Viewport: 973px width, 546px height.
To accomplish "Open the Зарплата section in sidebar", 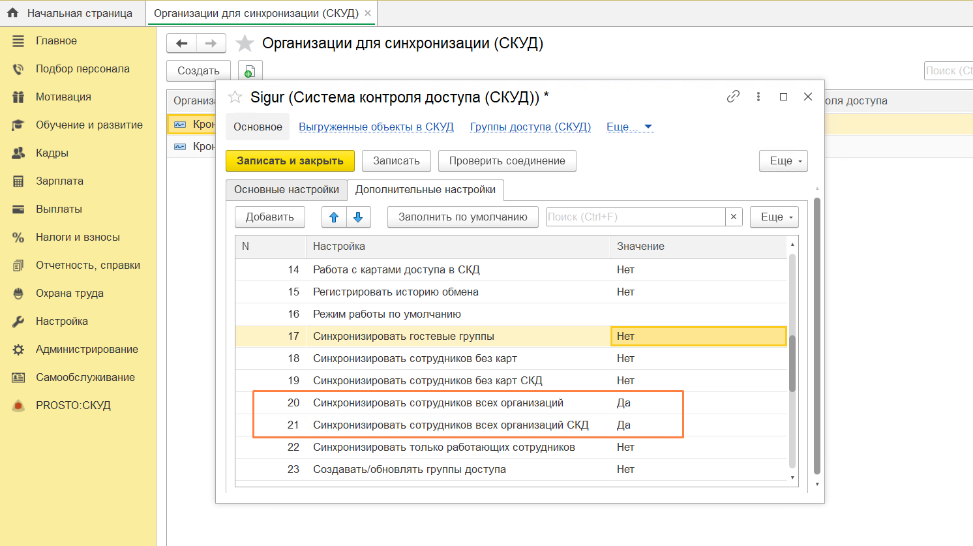I will (x=59, y=181).
